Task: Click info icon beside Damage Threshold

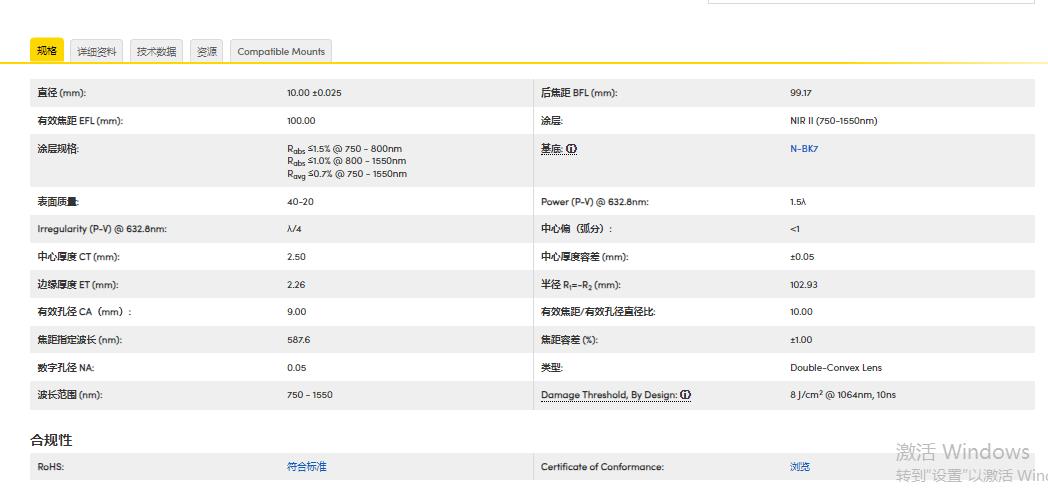Action: (x=686, y=395)
